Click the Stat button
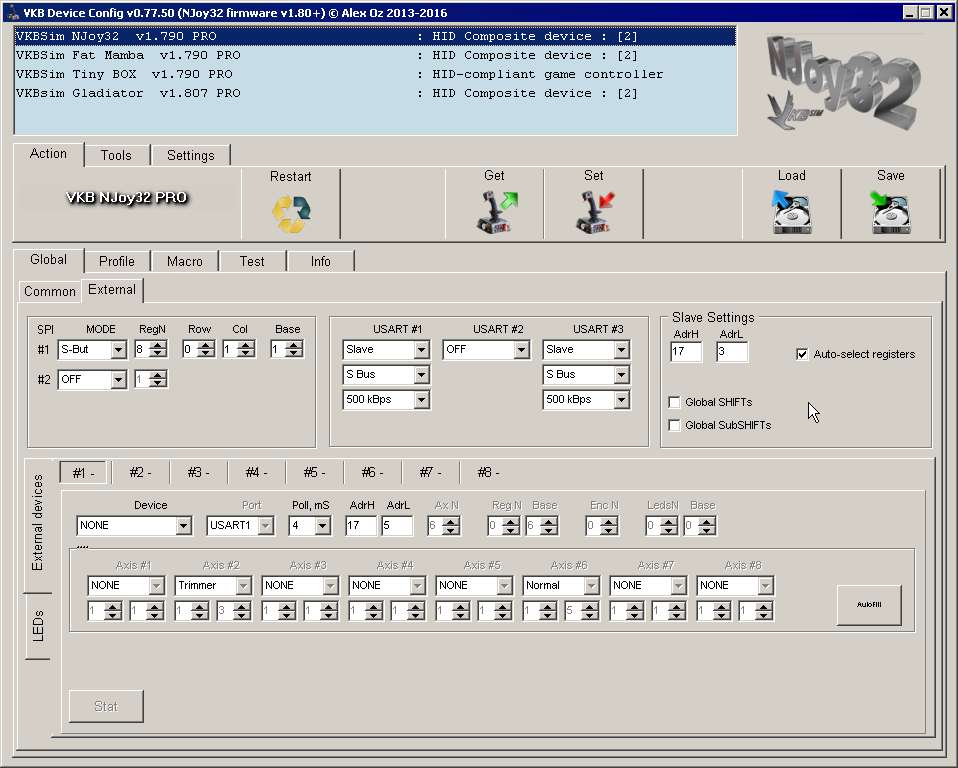 (106, 706)
